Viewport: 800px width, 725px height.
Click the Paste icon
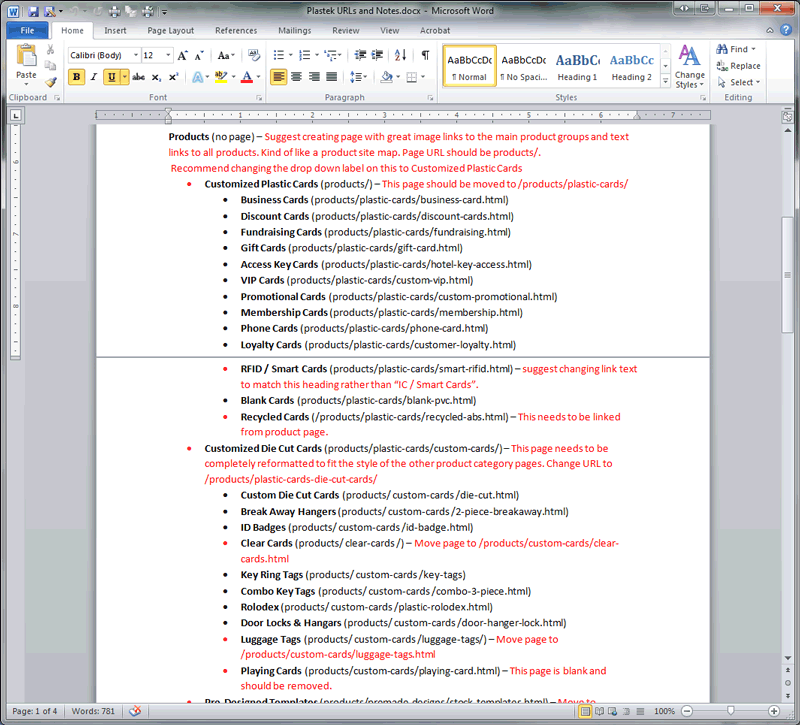point(26,60)
